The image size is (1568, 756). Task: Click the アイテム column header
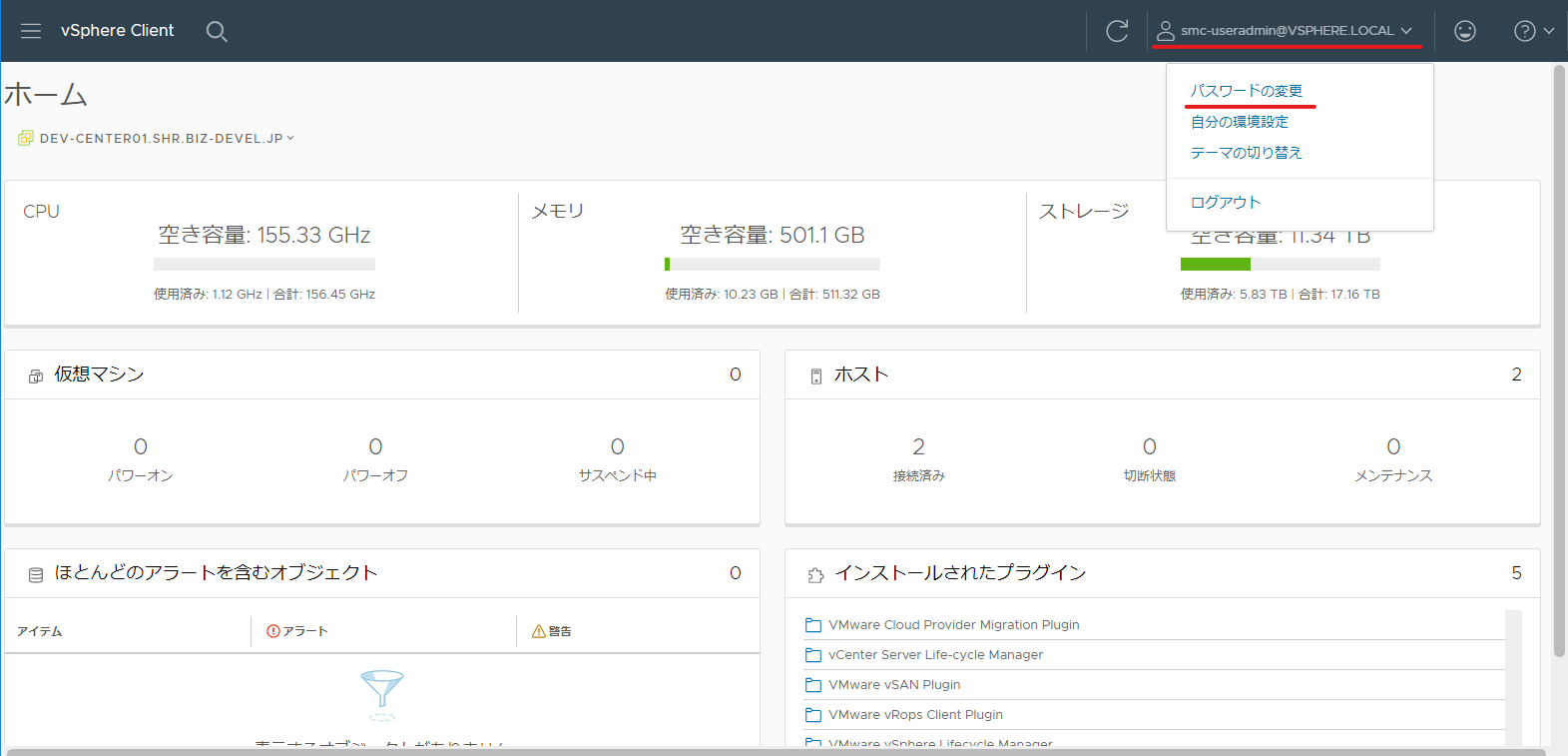coord(40,631)
